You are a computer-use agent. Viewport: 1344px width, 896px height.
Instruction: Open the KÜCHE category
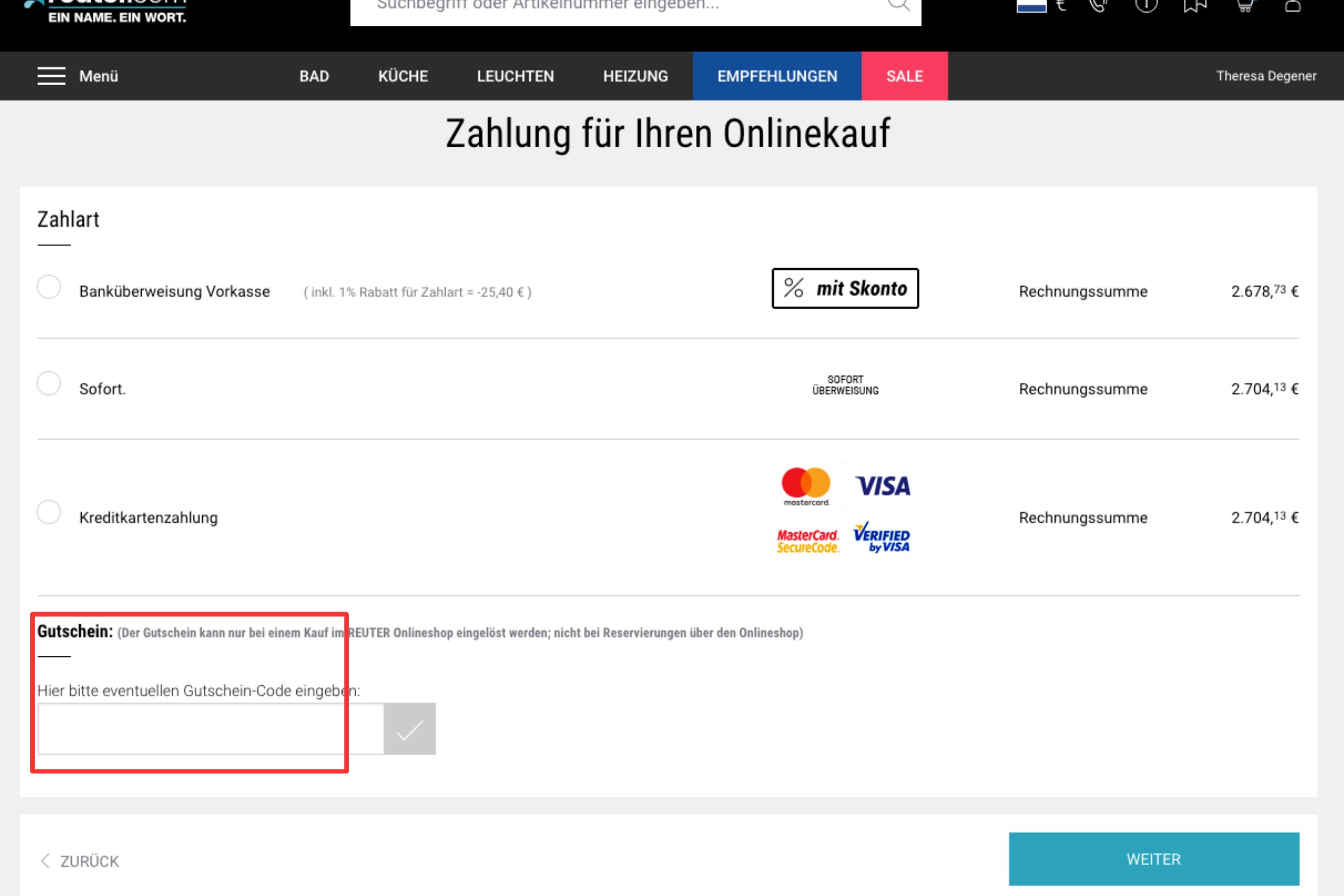click(403, 76)
